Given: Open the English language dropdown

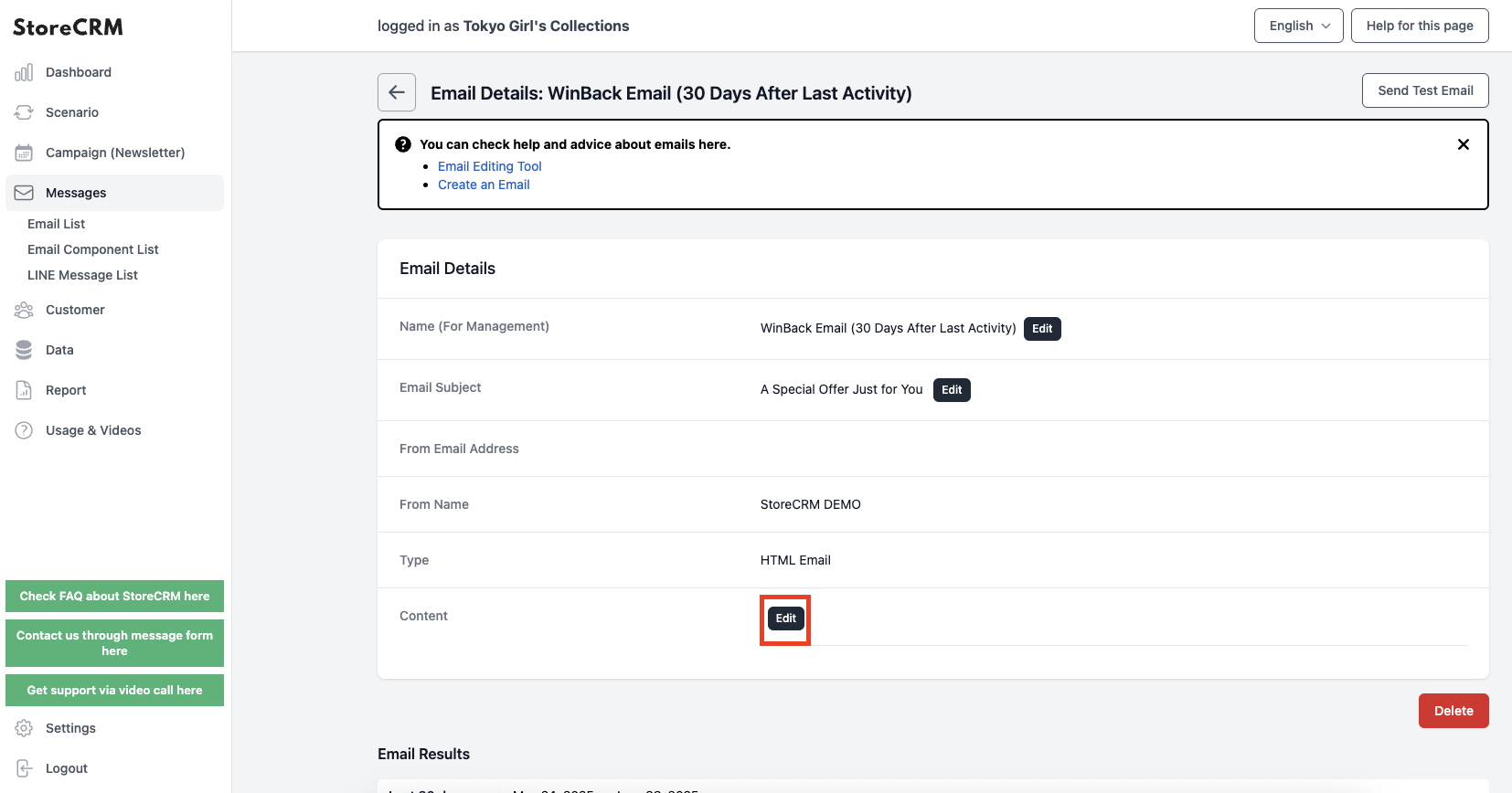Looking at the screenshot, I should (1298, 26).
